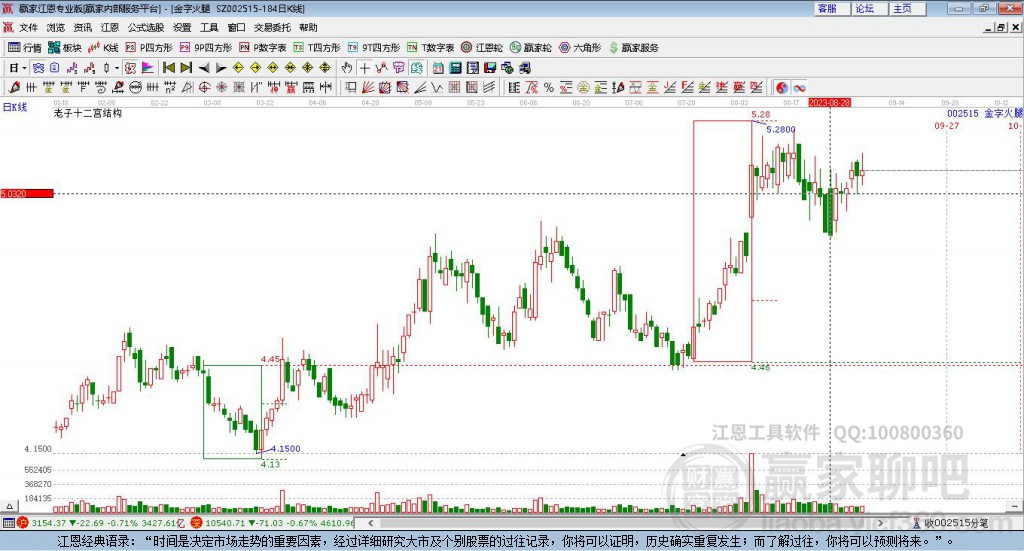This screenshot has height=551, width=1024.
Task: Toggle the yin-yang tai chi button
Action: point(782,87)
